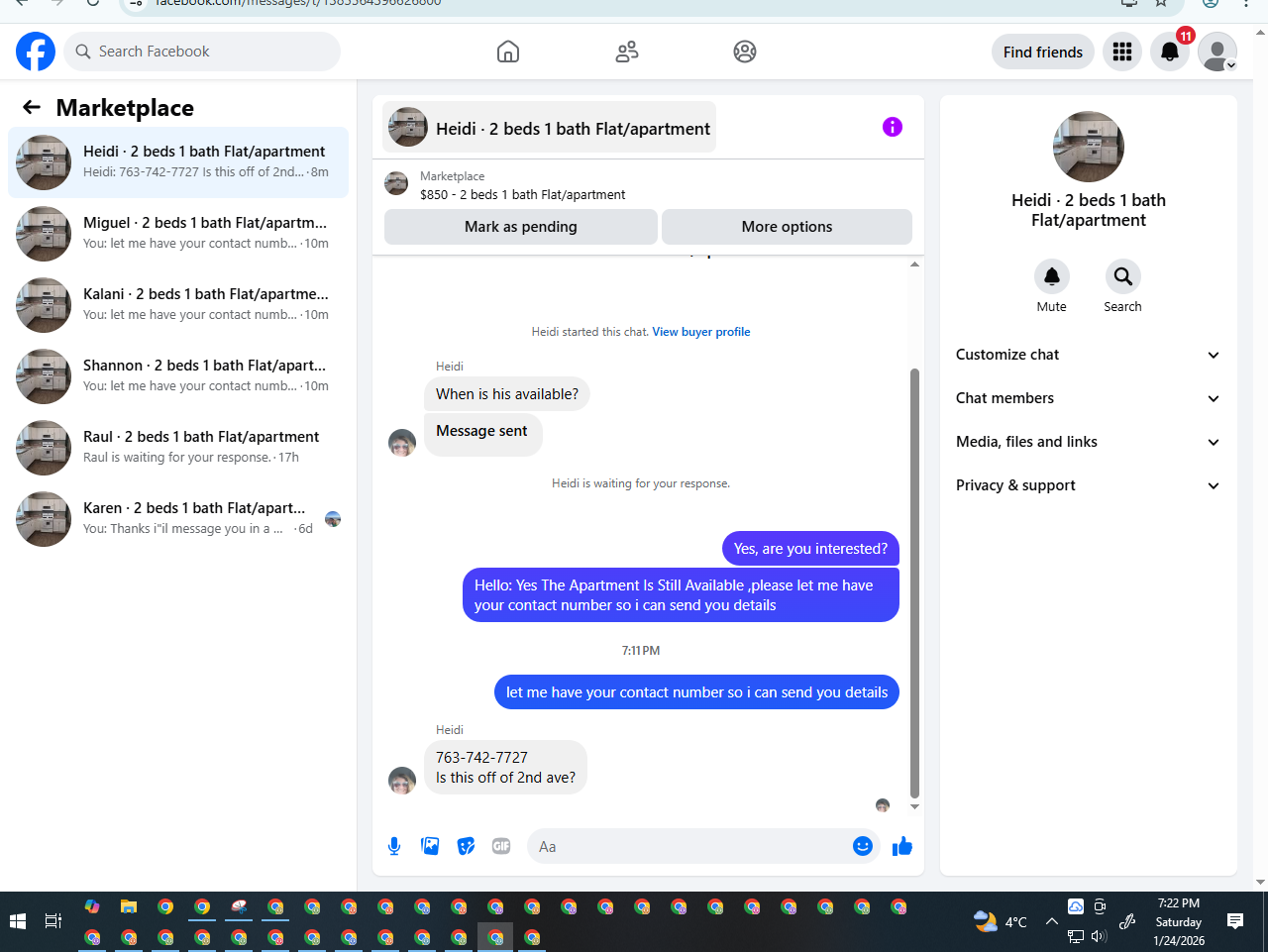1268x952 pixels.
Task: Go to Home feed icon
Action: point(508,52)
